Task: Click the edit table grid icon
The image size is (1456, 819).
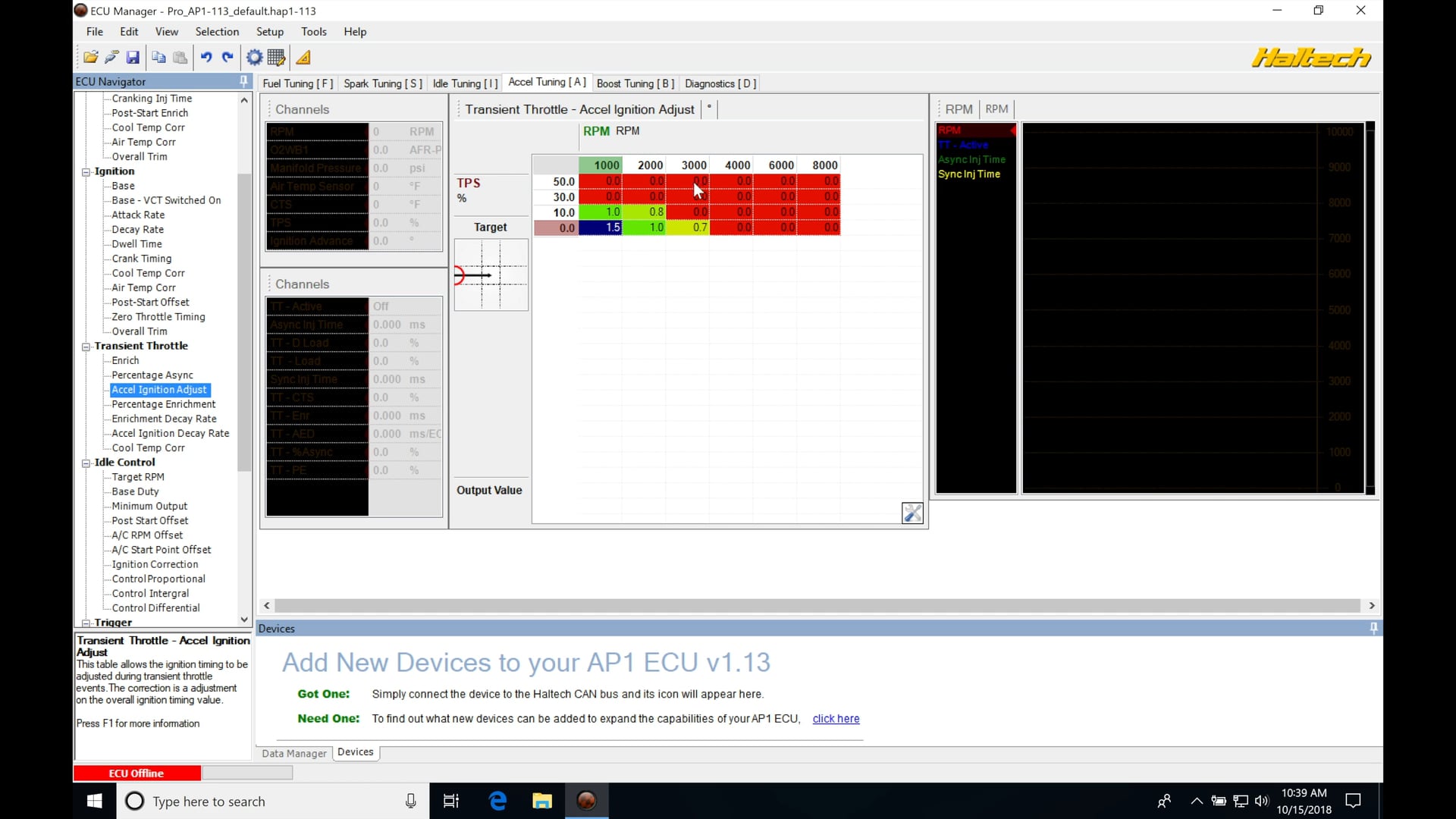Action: click(x=276, y=57)
